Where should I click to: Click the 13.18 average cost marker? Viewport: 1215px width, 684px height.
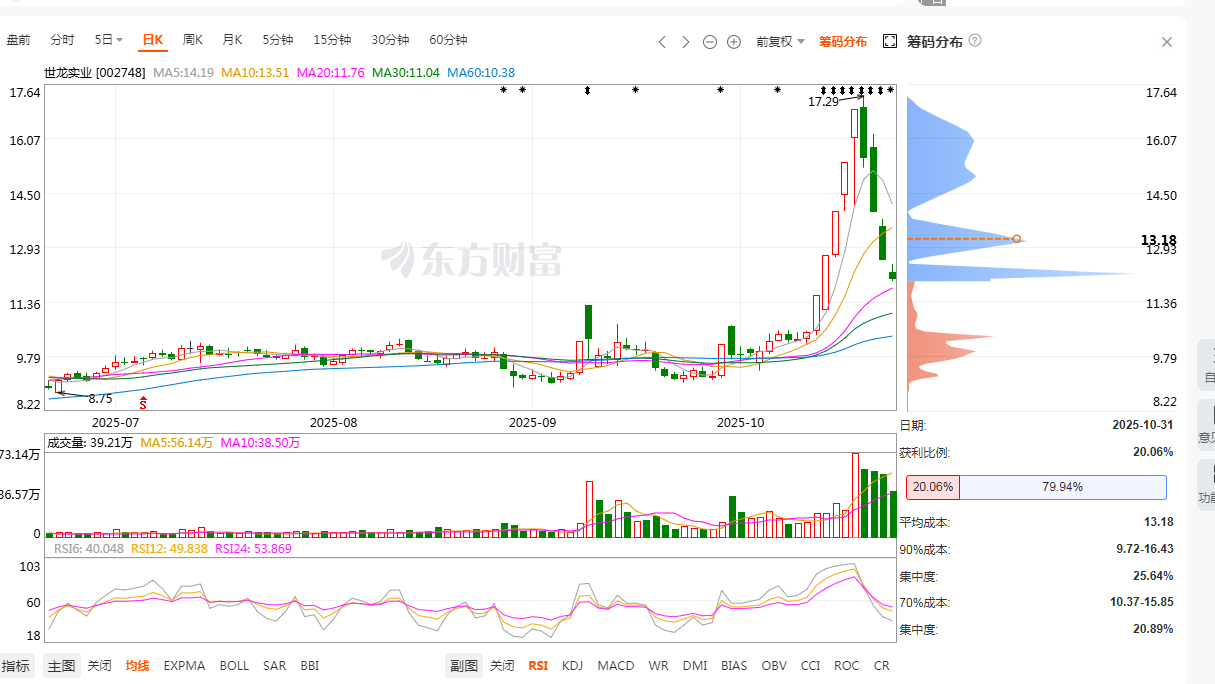[x=1017, y=239]
